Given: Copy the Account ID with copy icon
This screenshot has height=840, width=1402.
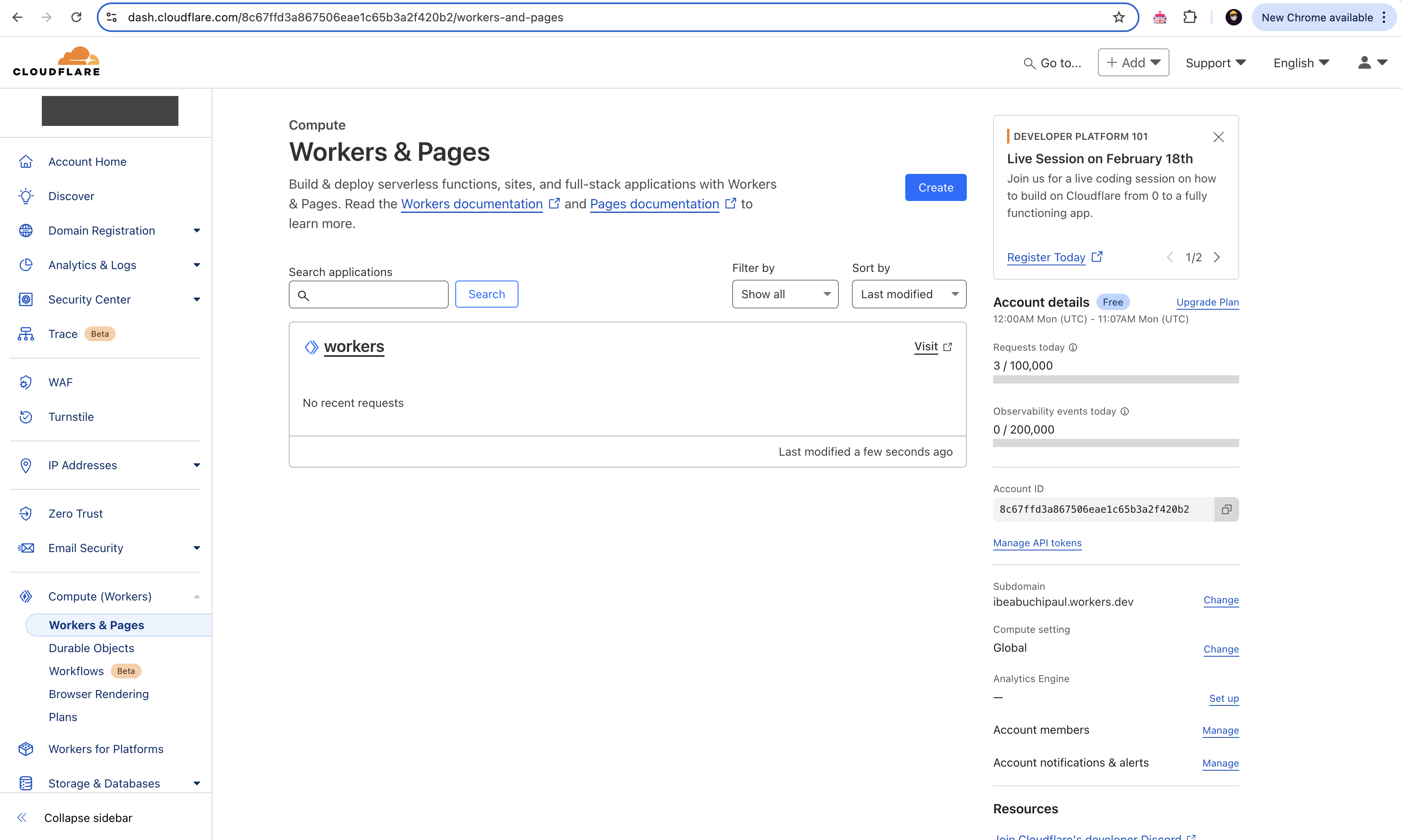Looking at the screenshot, I should 1226,509.
